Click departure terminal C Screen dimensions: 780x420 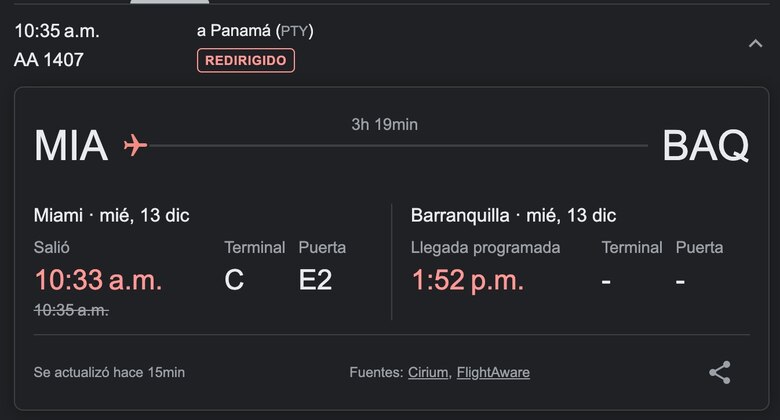[234, 280]
